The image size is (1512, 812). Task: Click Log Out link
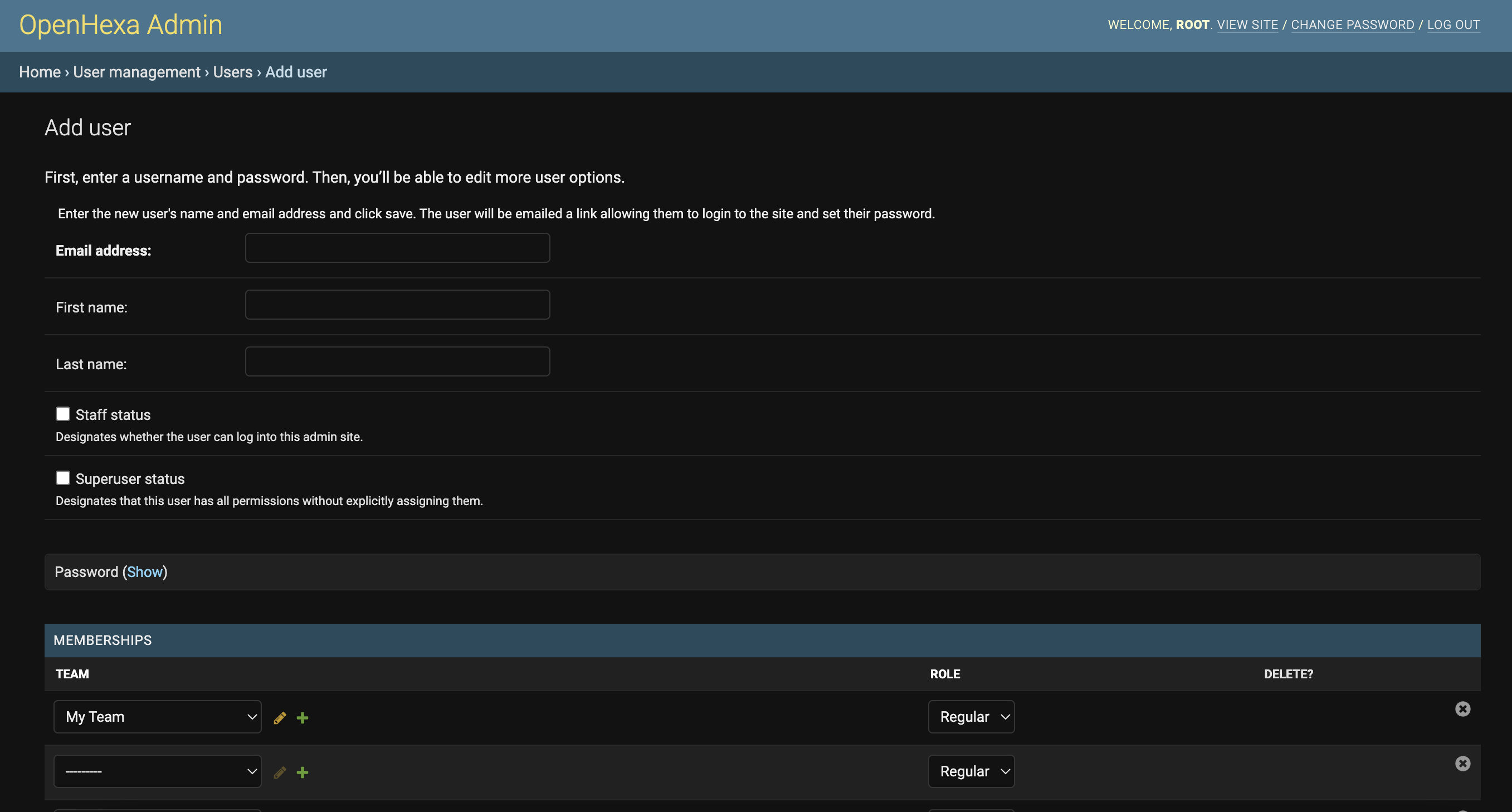1454,25
